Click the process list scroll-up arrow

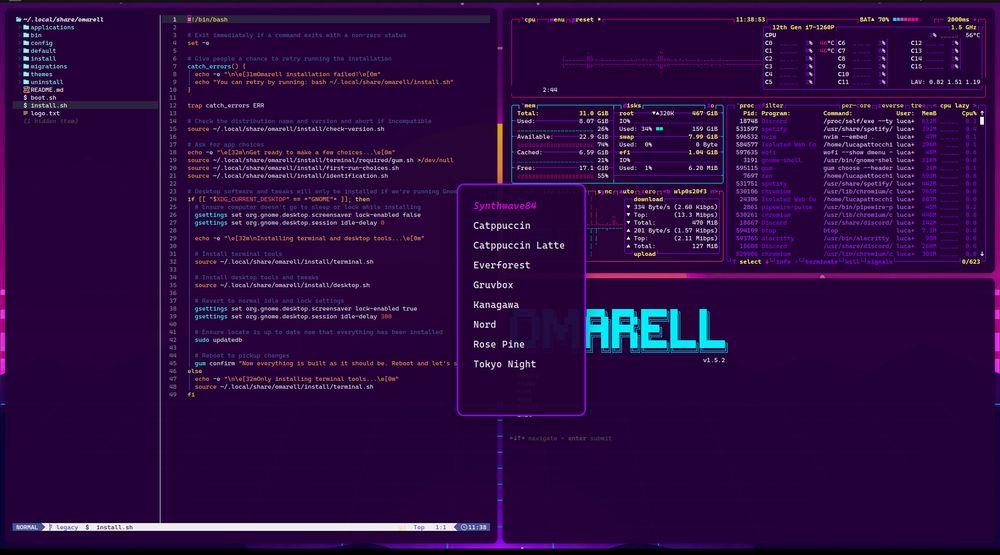(x=982, y=114)
